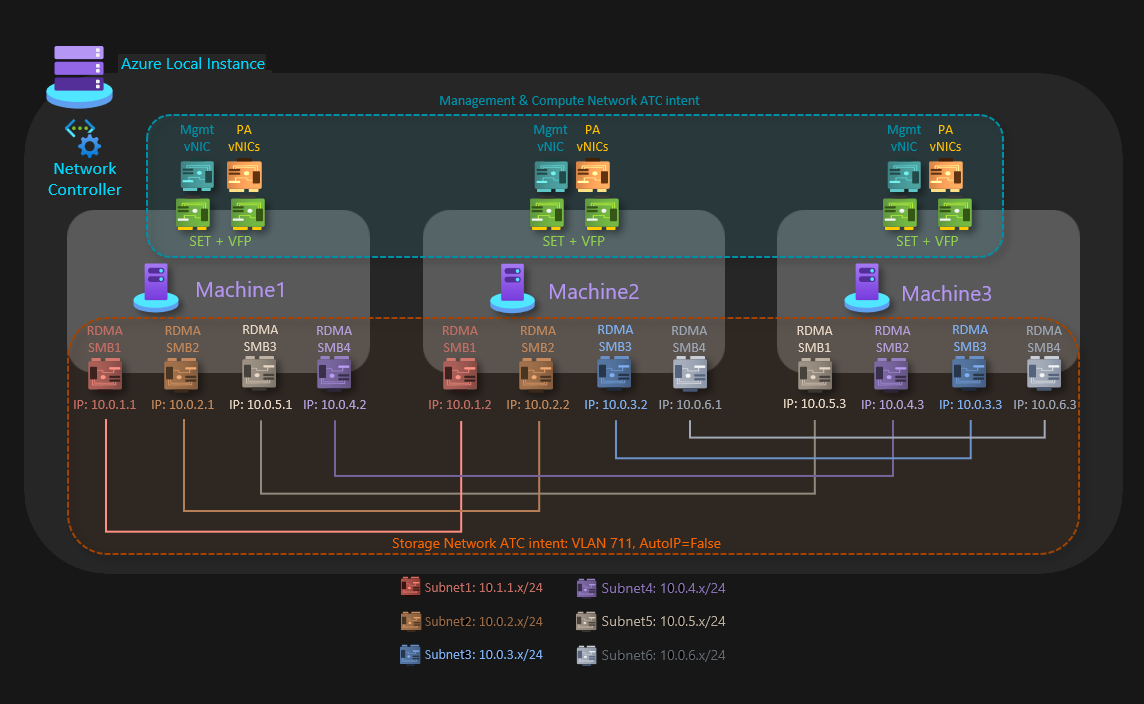1144x704 pixels.
Task: Click SET + VFP label on Machine3
Action: tap(927, 241)
